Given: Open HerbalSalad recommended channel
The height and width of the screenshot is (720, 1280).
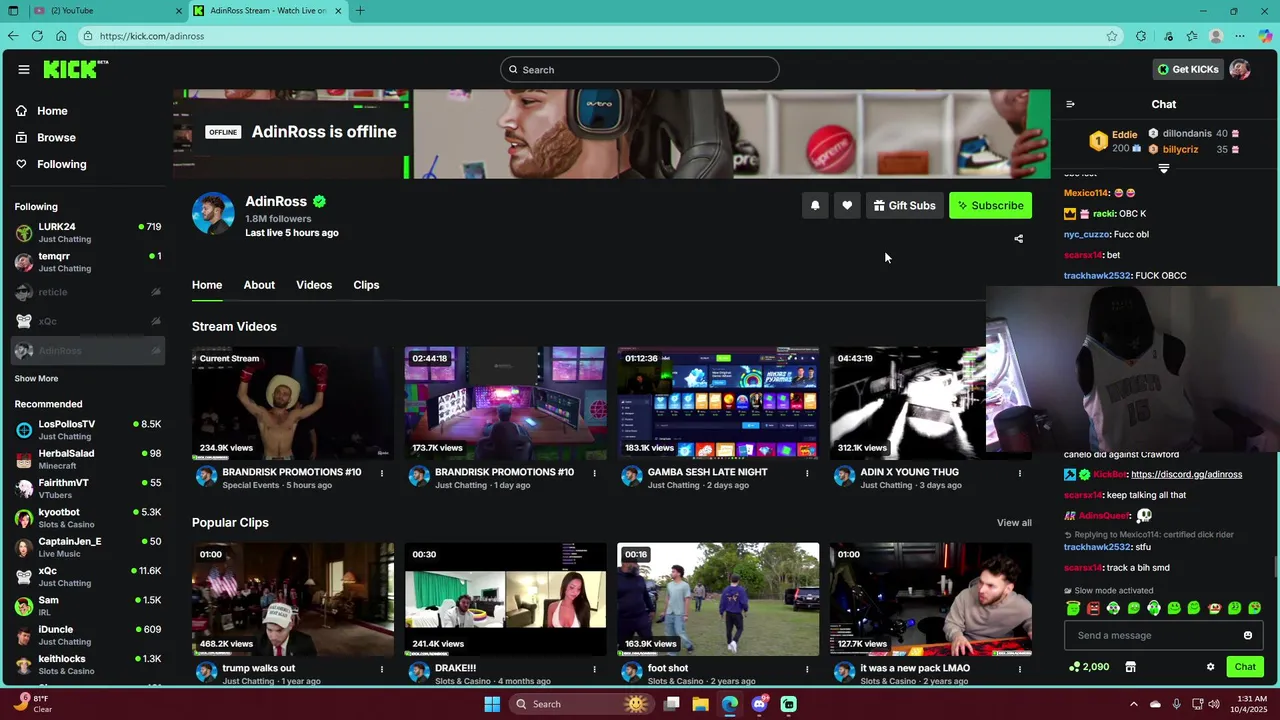Looking at the screenshot, I should (88, 459).
